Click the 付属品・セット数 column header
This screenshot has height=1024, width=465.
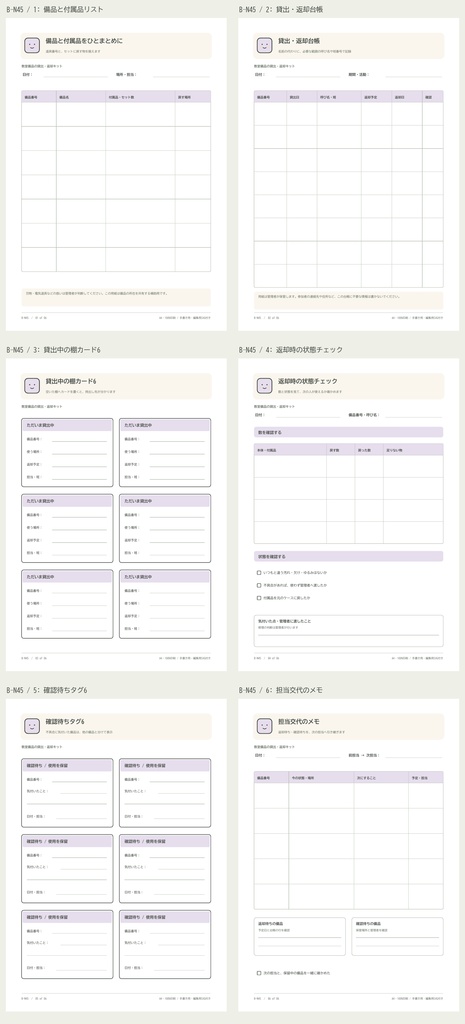coord(140,97)
